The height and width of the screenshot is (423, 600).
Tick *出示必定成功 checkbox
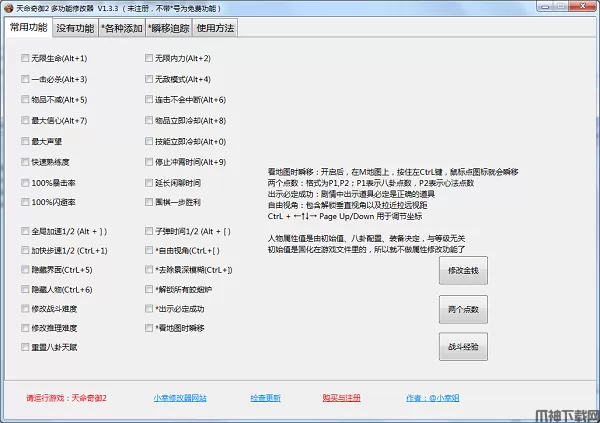pos(149,309)
